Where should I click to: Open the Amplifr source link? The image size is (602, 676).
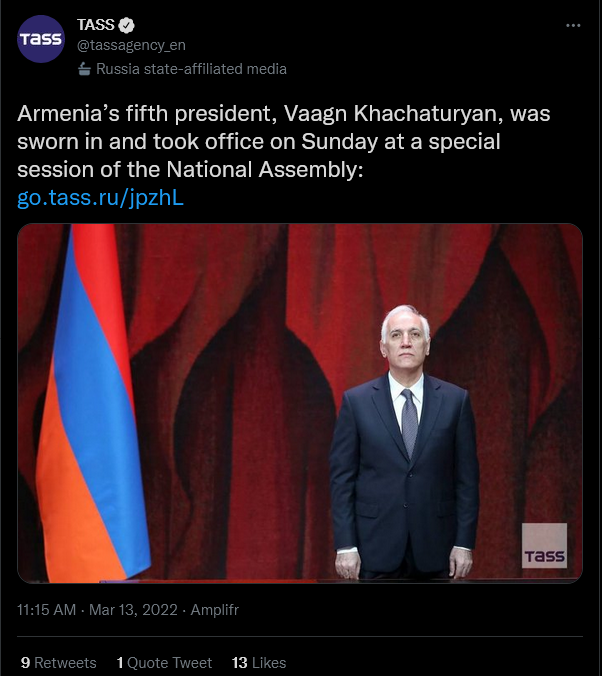click(214, 609)
